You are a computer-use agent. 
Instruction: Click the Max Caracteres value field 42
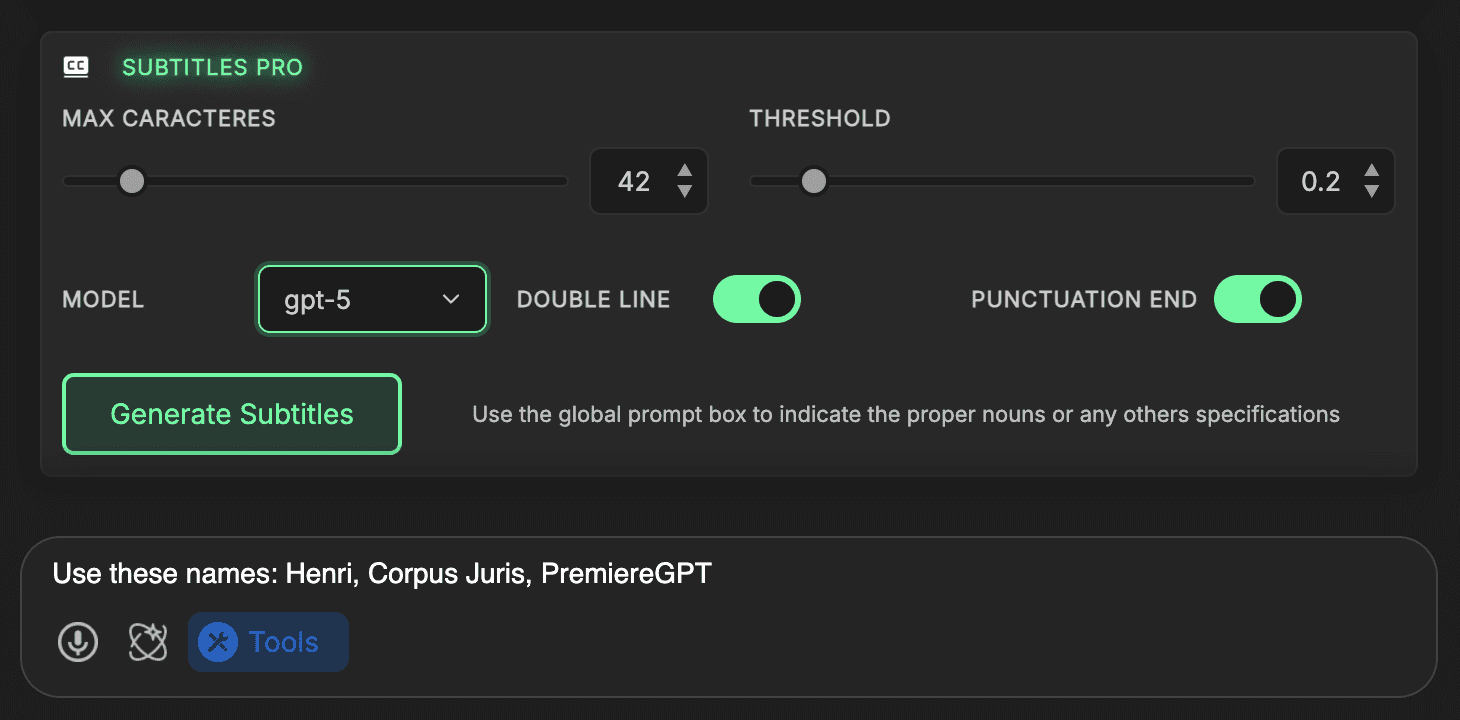click(634, 181)
